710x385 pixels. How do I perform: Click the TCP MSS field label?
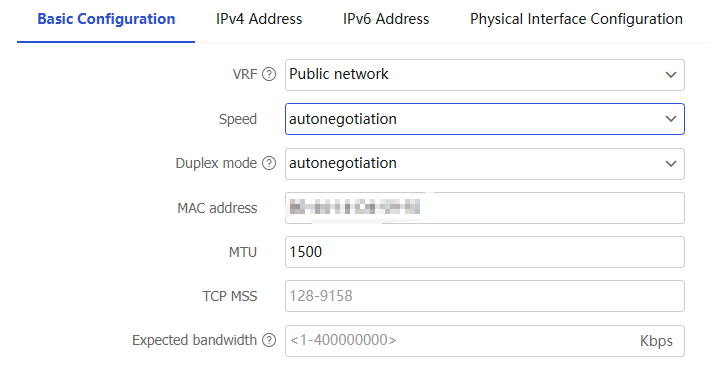coord(230,296)
